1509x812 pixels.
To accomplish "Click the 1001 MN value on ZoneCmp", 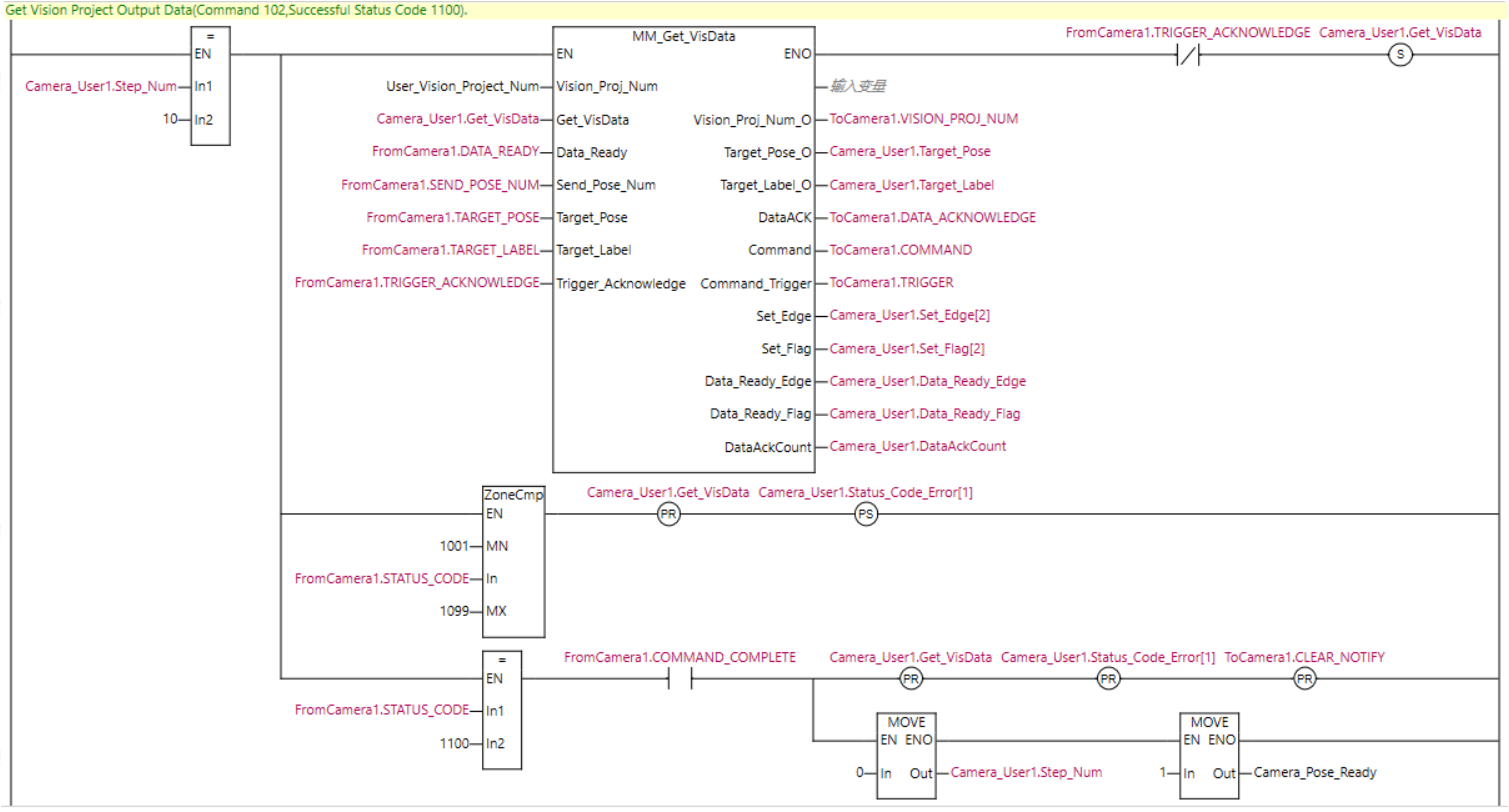I will [456, 546].
